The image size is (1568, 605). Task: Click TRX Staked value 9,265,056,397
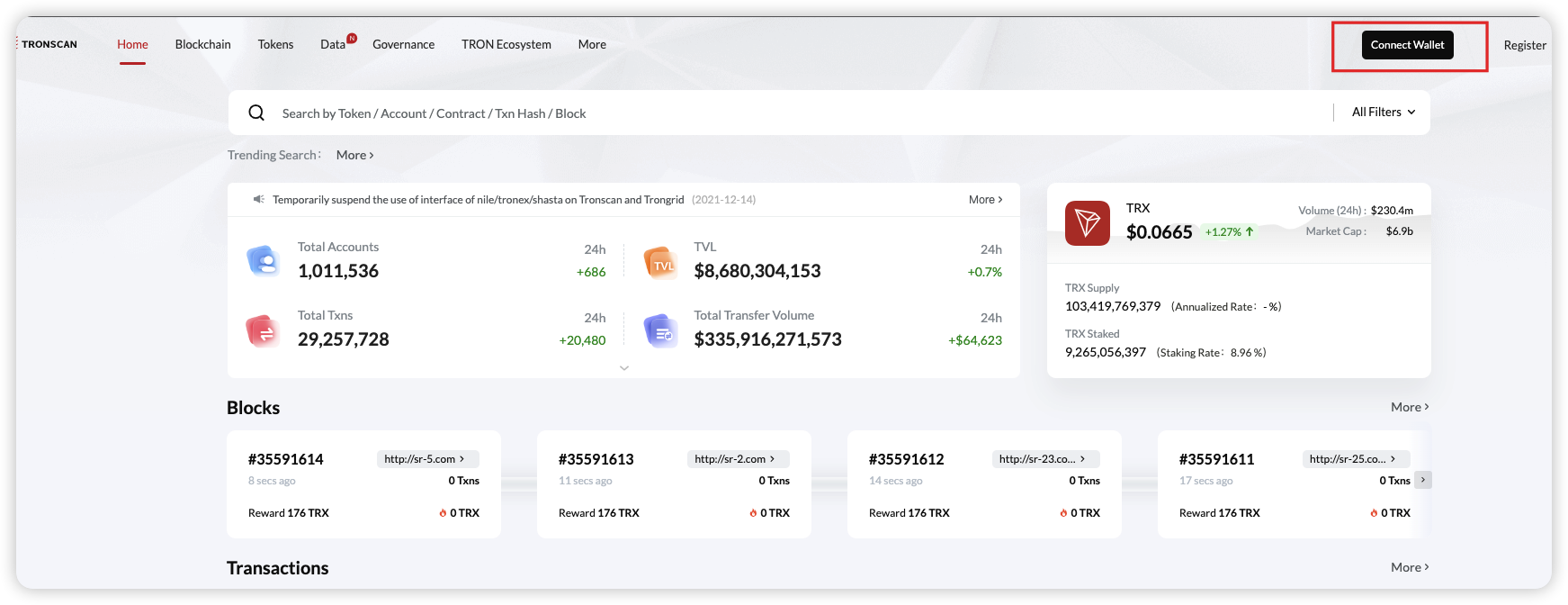1106,352
